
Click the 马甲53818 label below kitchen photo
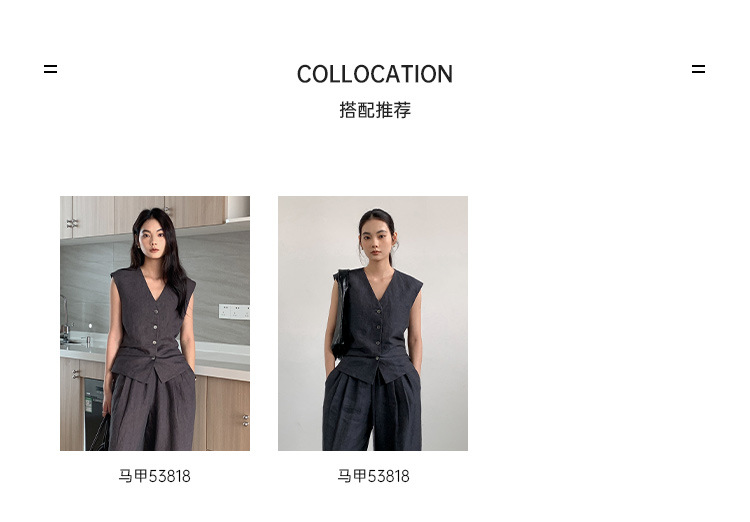pos(154,476)
